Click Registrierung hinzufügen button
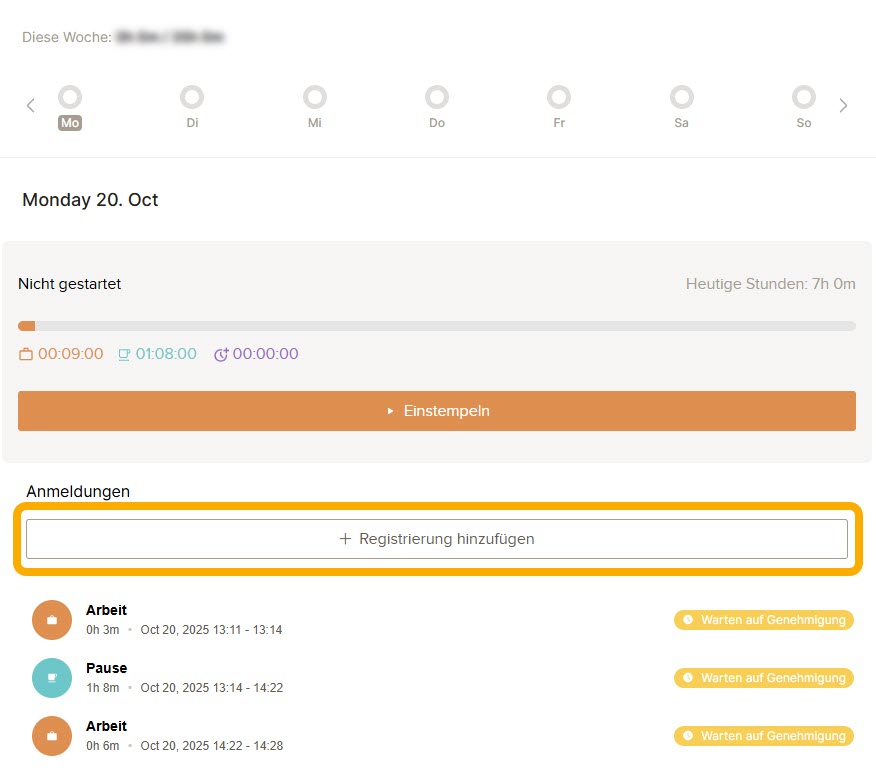The width and height of the screenshot is (876, 768). pos(437,539)
